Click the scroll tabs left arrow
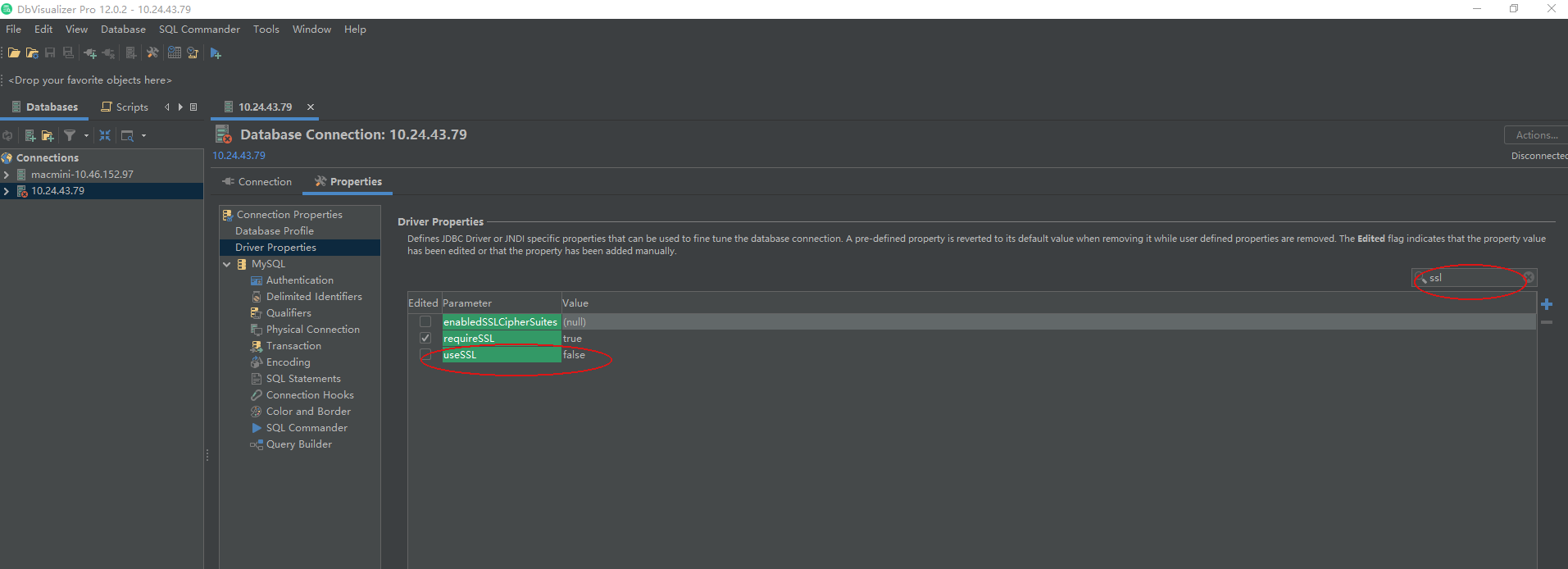This screenshot has width=1568, height=569. 167,107
